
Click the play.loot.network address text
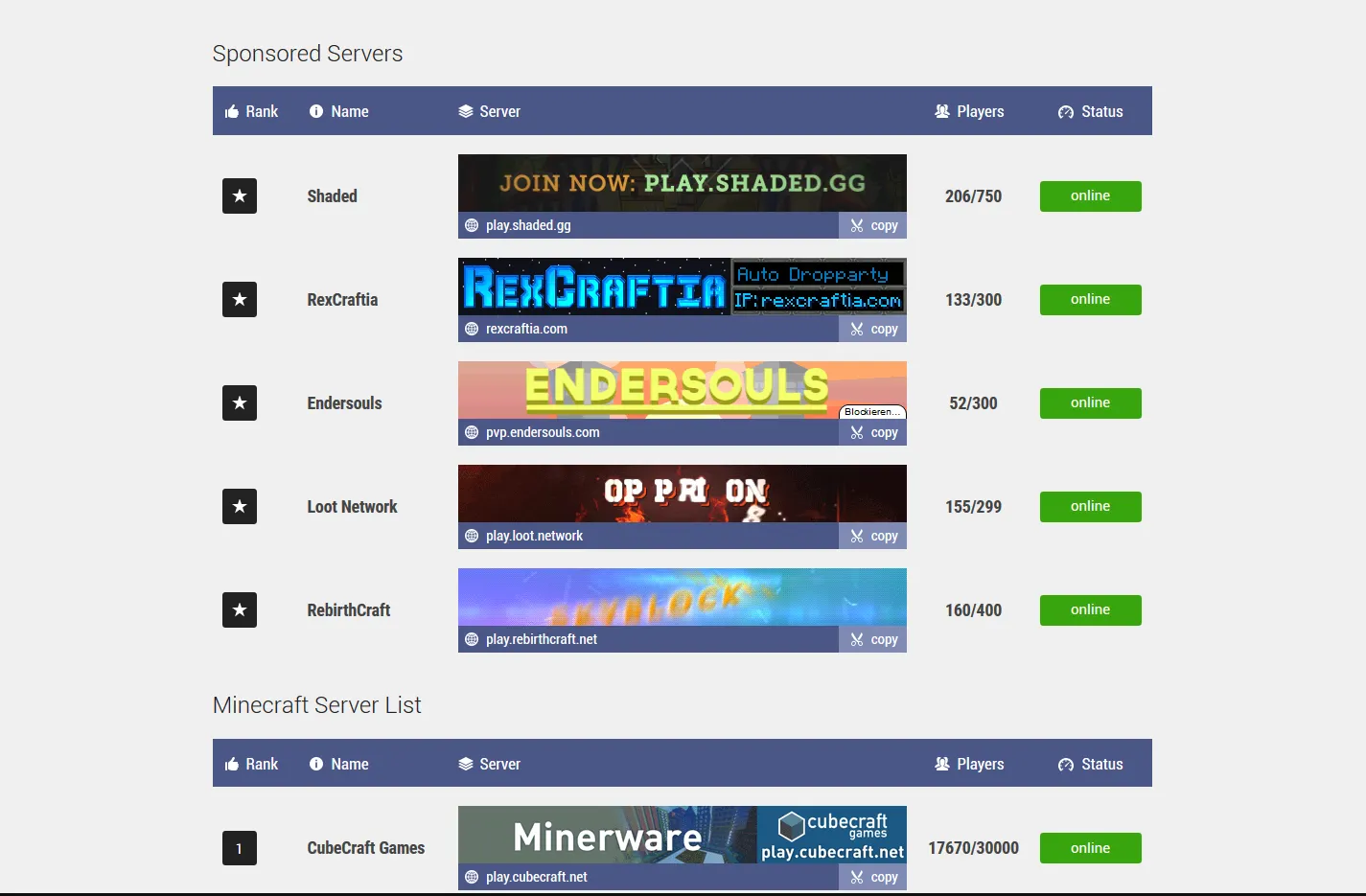(534, 537)
